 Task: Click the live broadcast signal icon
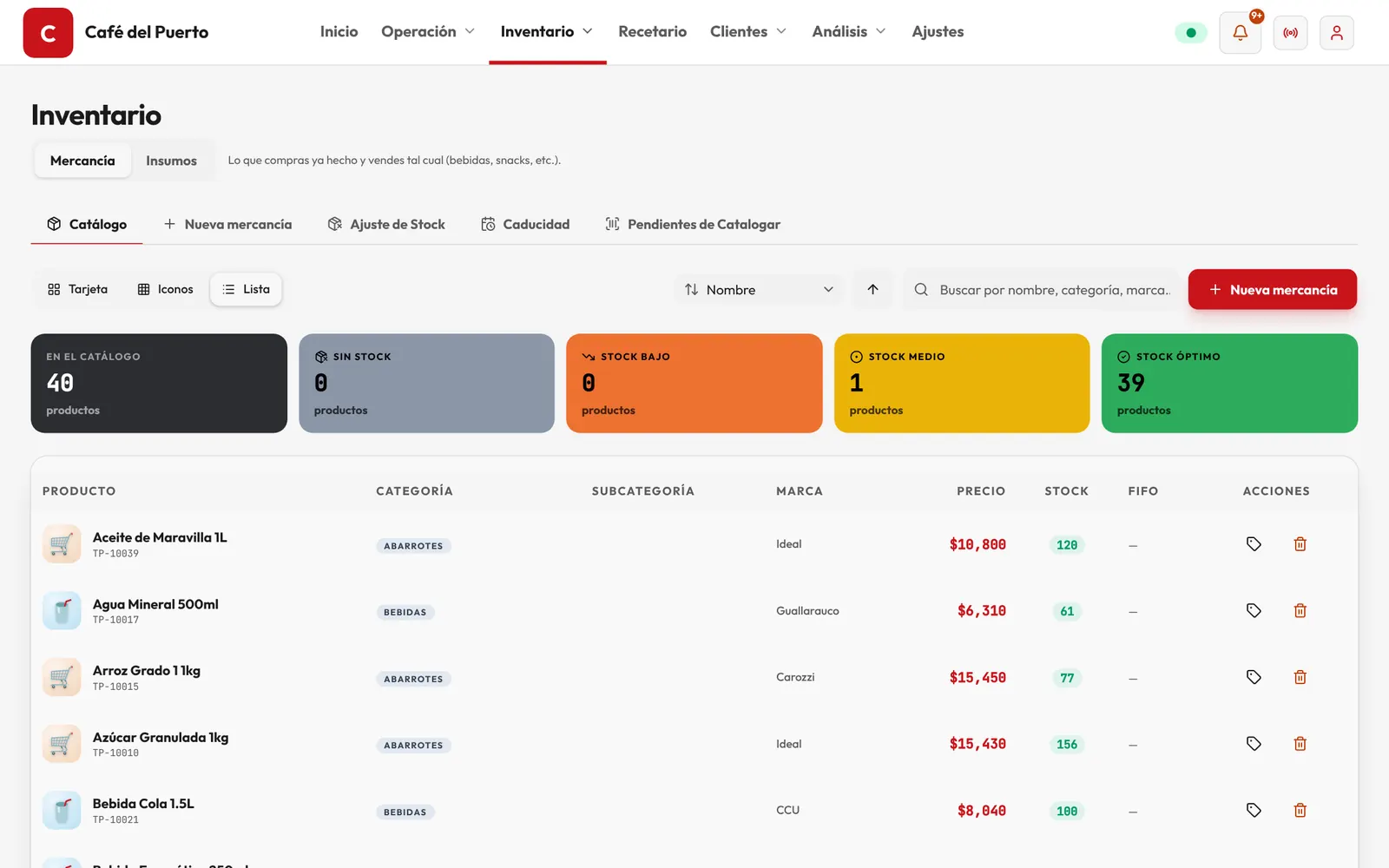[x=1291, y=33]
